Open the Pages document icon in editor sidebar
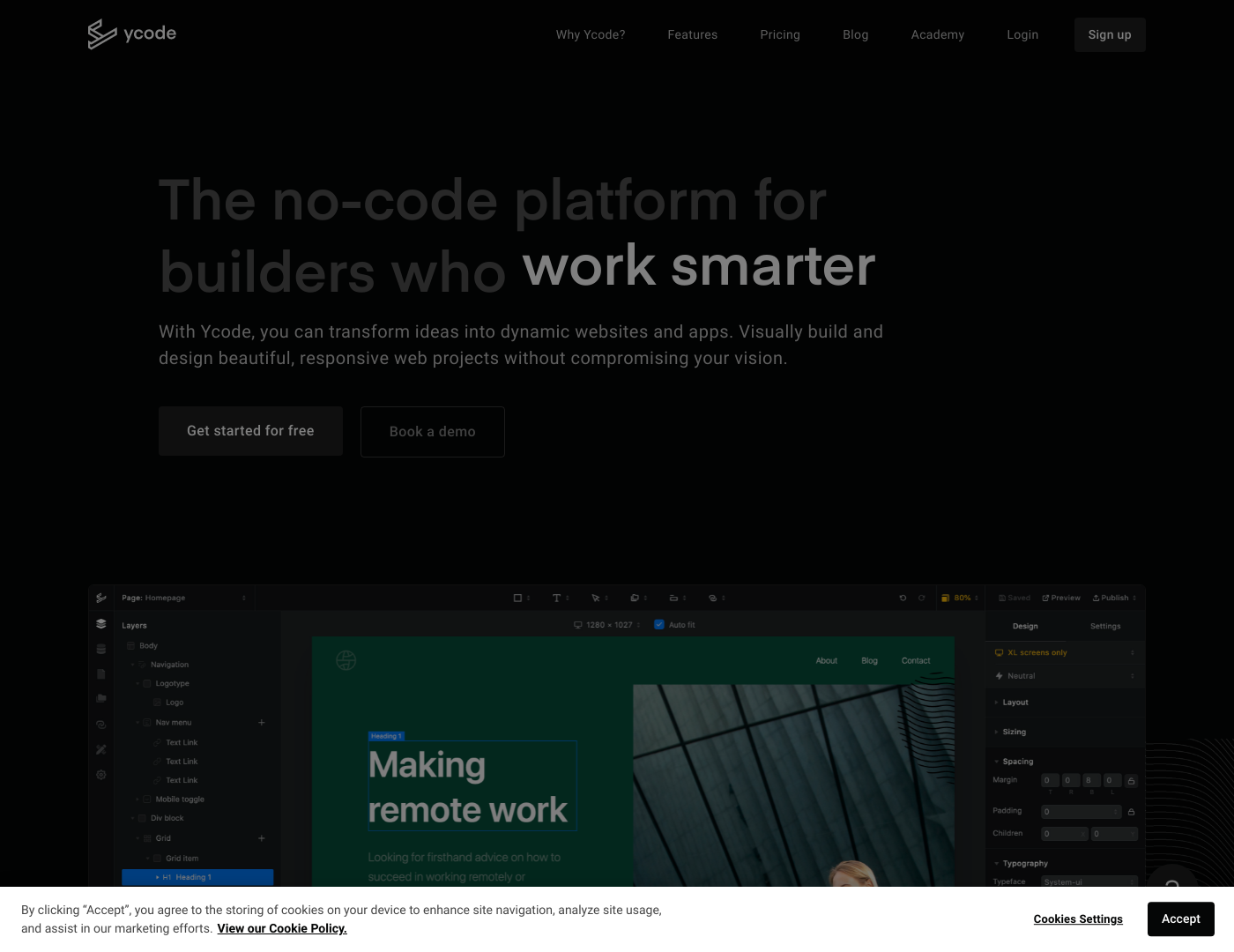The image size is (1234, 952). (101, 674)
